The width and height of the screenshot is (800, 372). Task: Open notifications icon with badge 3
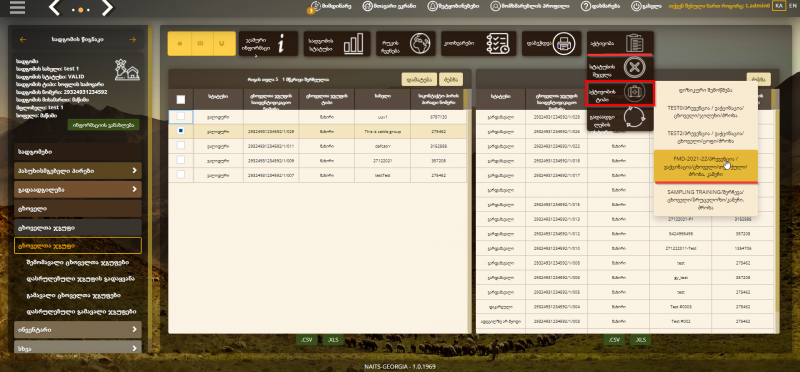click(x=314, y=7)
